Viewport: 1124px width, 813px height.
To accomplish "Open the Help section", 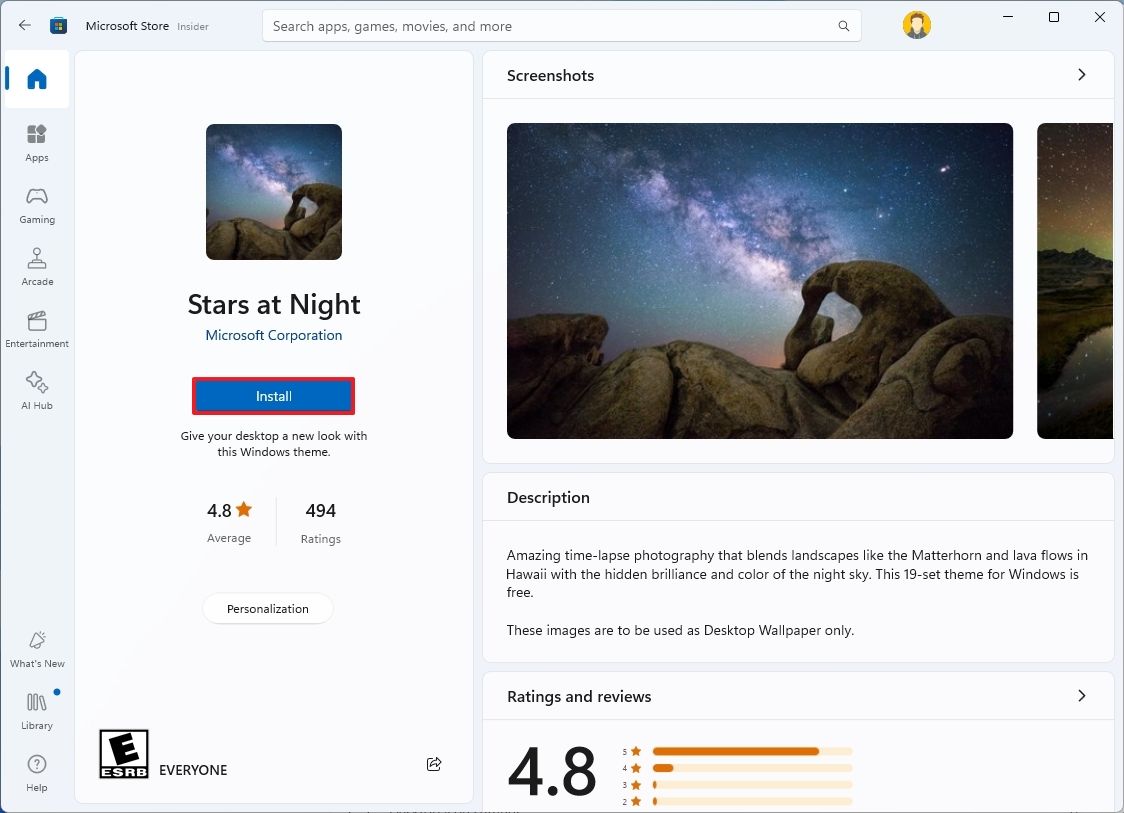I will pyautogui.click(x=36, y=770).
